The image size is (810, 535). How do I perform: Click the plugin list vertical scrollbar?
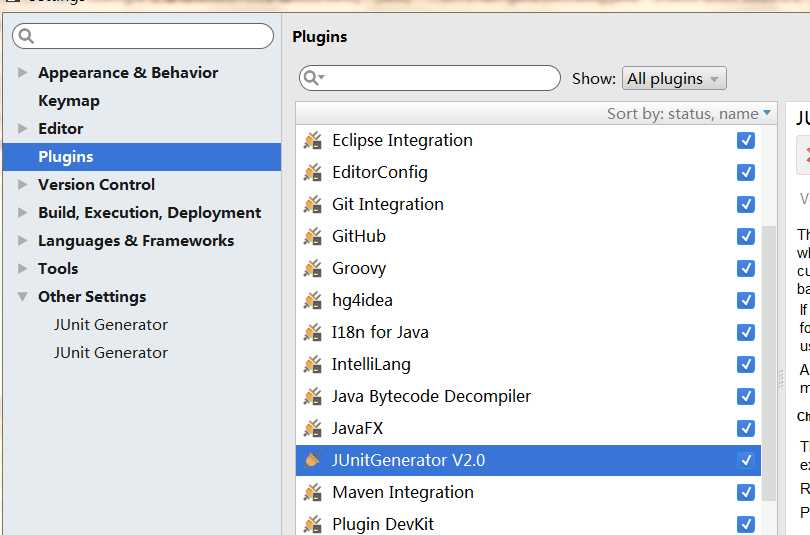pyautogui.click(x=769, y=363)
